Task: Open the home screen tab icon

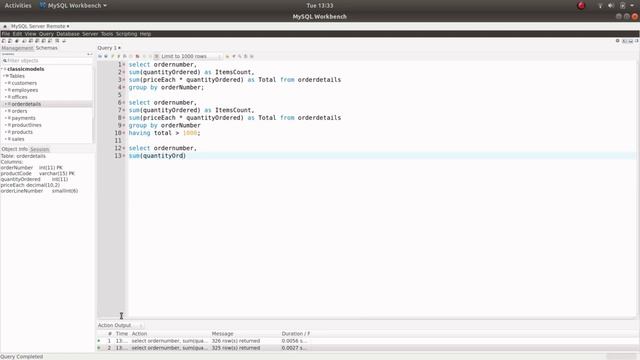Action: click(5, 26)
